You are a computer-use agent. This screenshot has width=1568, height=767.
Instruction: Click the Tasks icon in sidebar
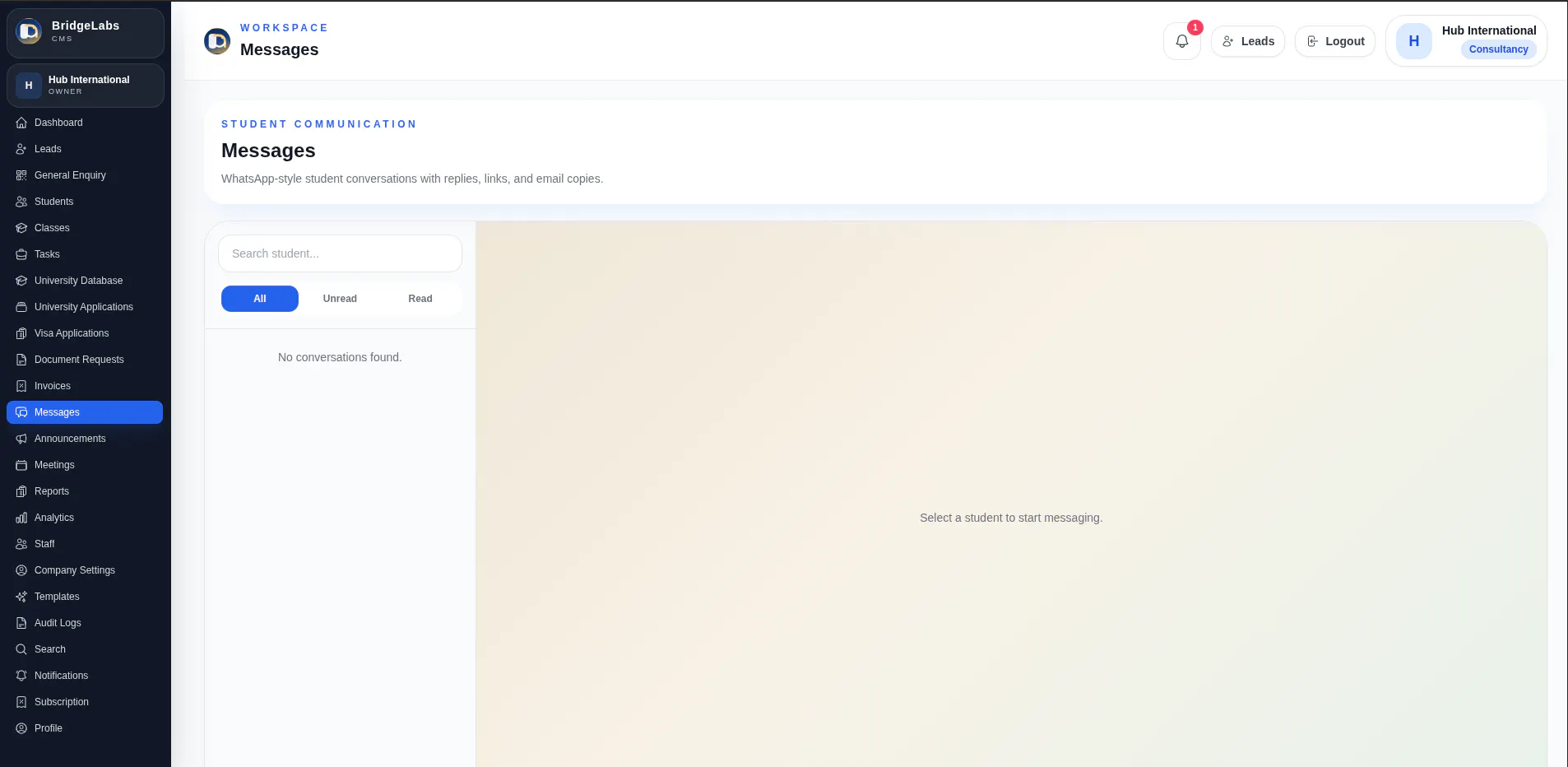[x=21, y=254]
